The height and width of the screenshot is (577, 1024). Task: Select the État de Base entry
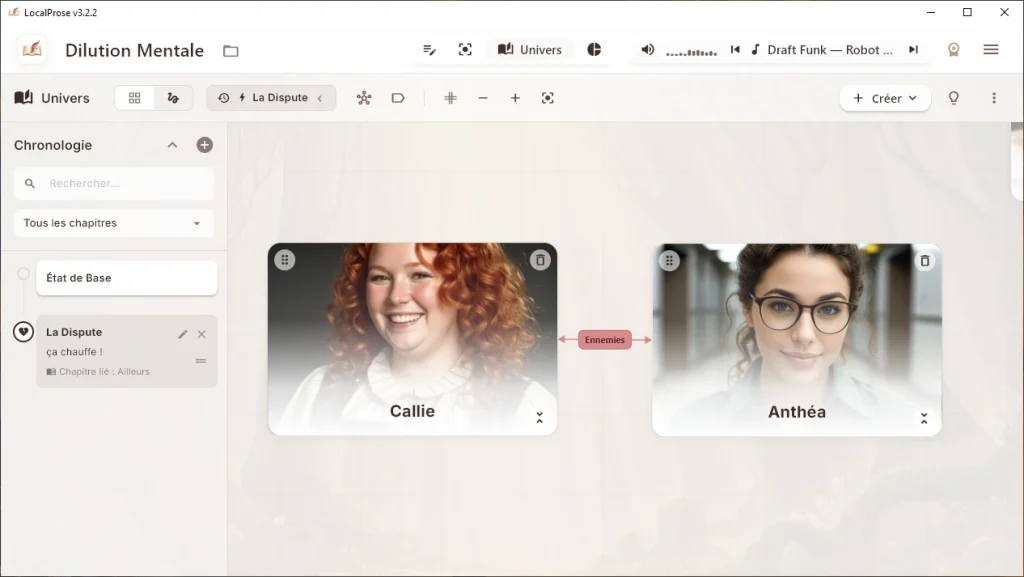[x=127, y=278]
